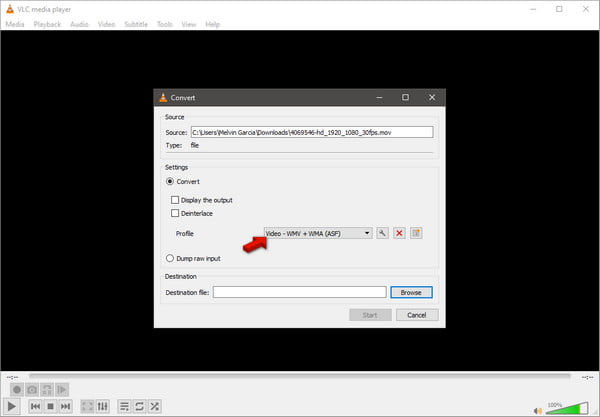Mute audio via speaker icon
This screenshot has width=600, height=417.
click(x=538, y=411)
